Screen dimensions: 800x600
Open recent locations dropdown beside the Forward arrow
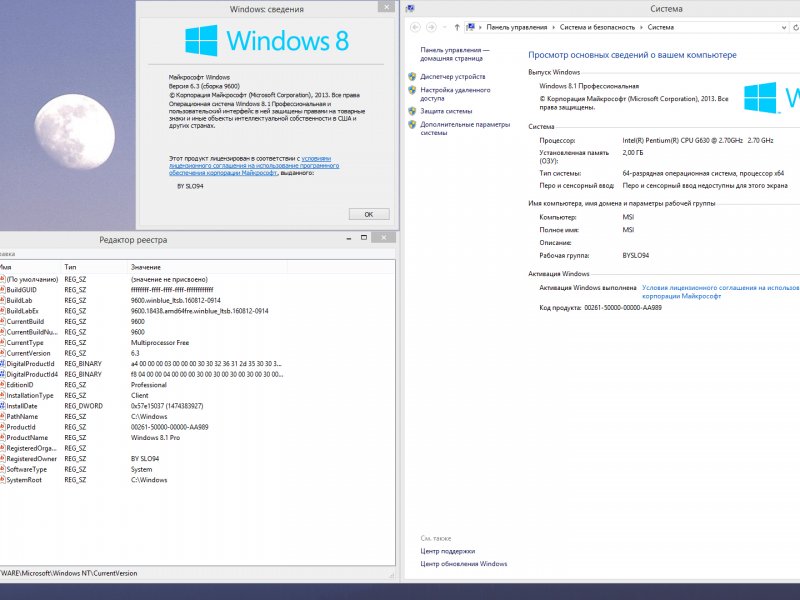(x=444, y=28)
